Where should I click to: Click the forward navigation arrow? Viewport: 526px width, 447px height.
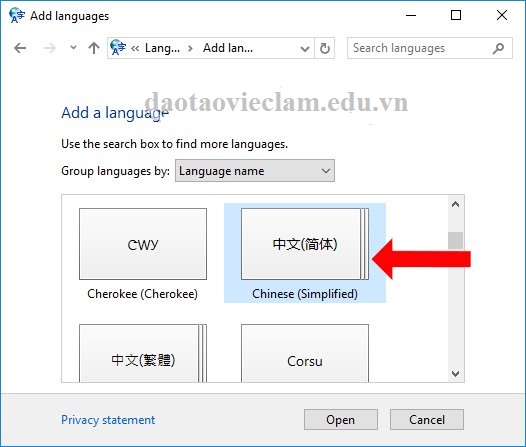[x=50, y=48]
